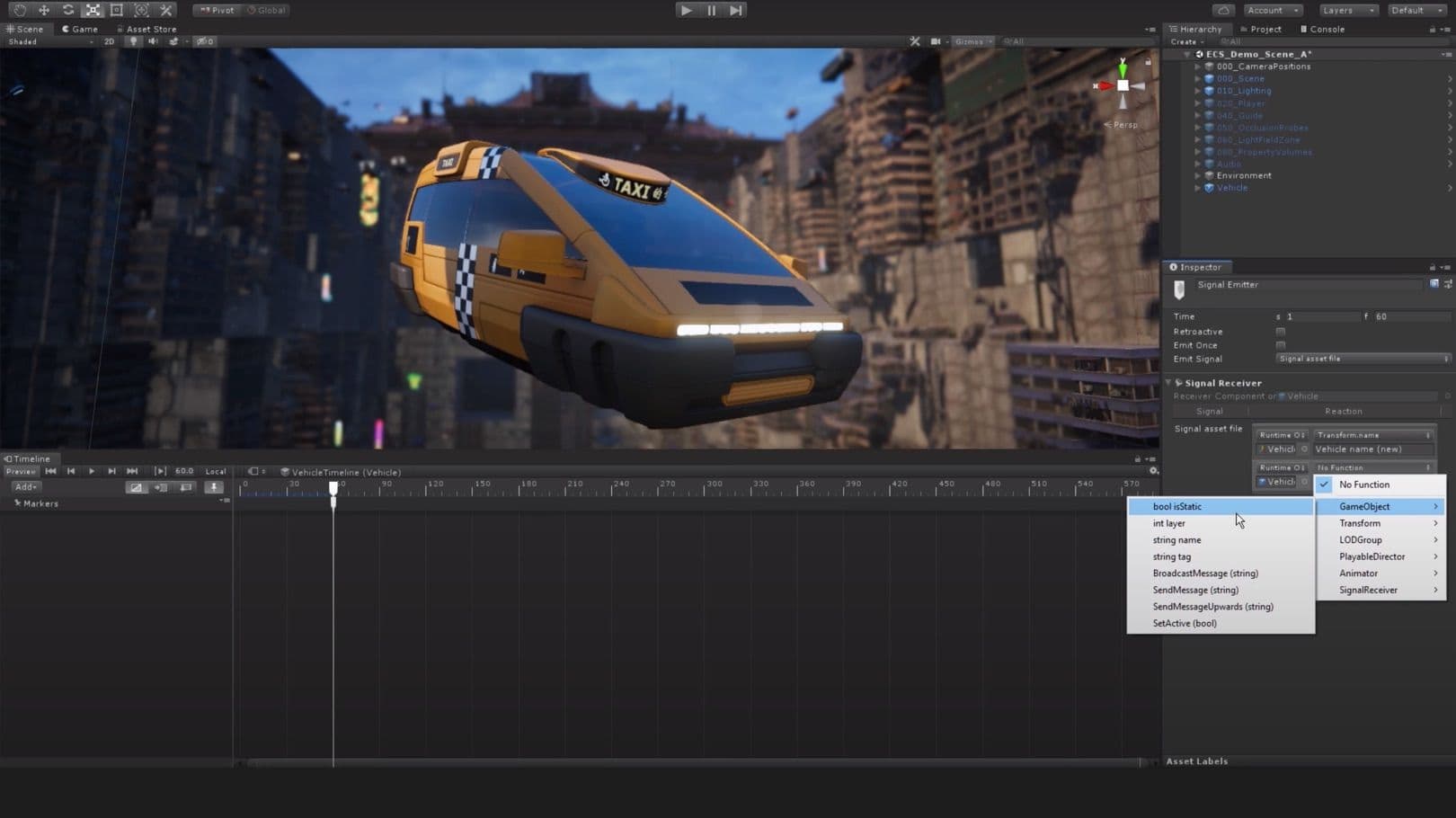Click the Step forward button beside Pause

coord(736,10)
